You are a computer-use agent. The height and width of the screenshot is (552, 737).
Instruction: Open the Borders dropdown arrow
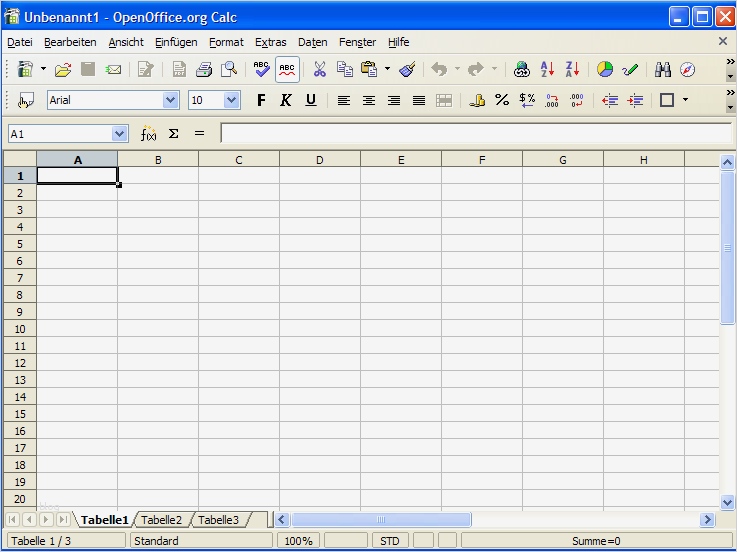[685, 100]
